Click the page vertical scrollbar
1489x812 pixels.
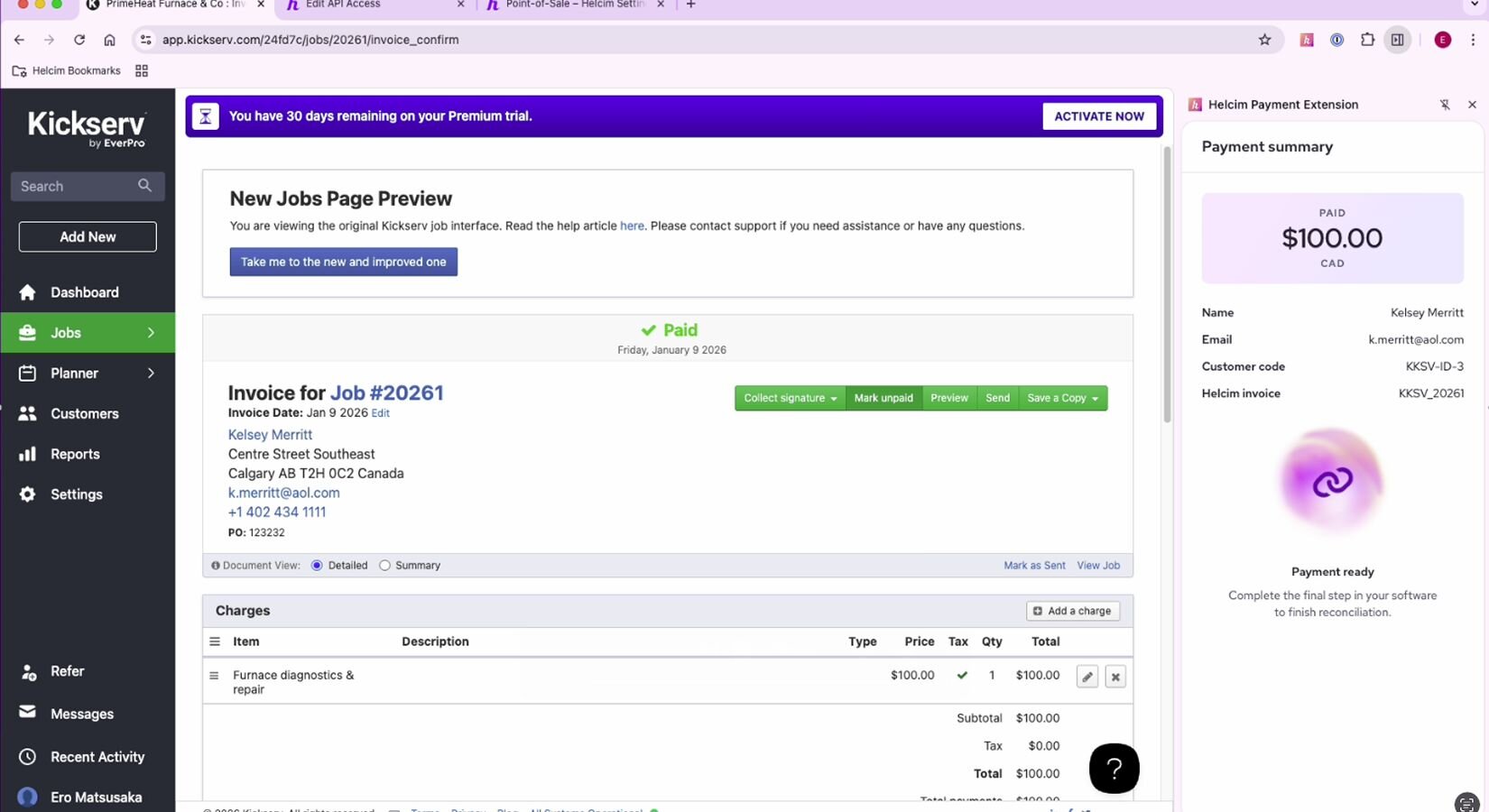(x=1166, y=289)
